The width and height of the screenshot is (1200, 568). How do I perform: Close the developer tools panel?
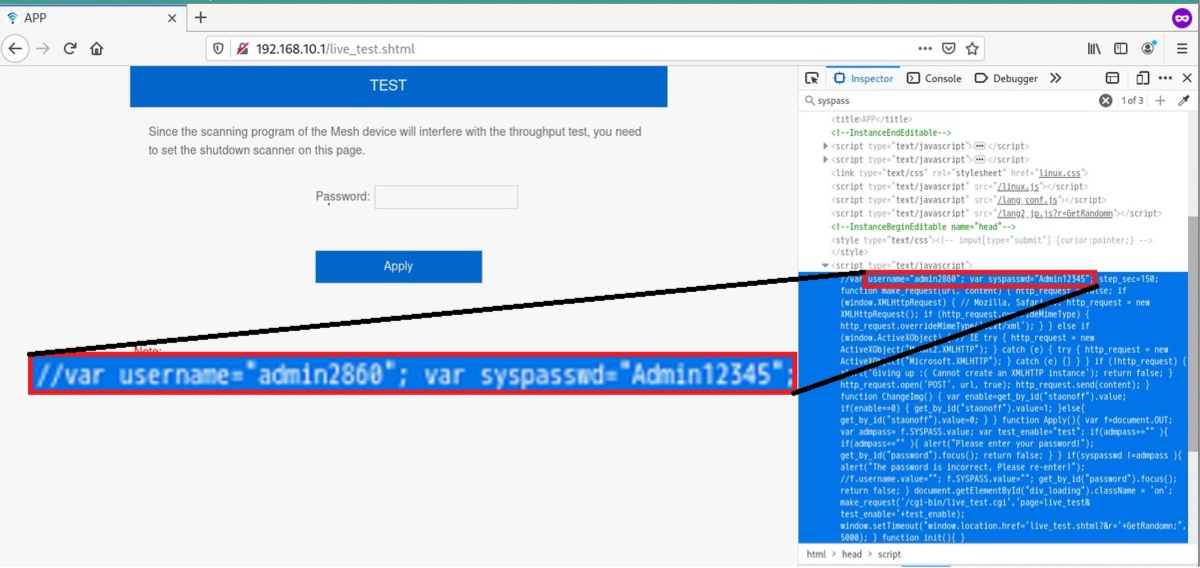tap(1186, 78)
